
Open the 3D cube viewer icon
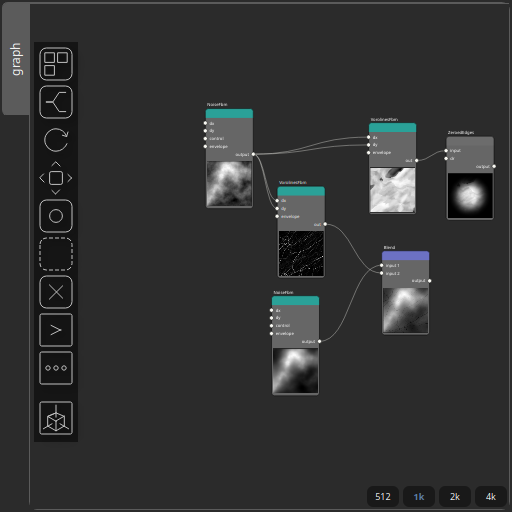56,418
